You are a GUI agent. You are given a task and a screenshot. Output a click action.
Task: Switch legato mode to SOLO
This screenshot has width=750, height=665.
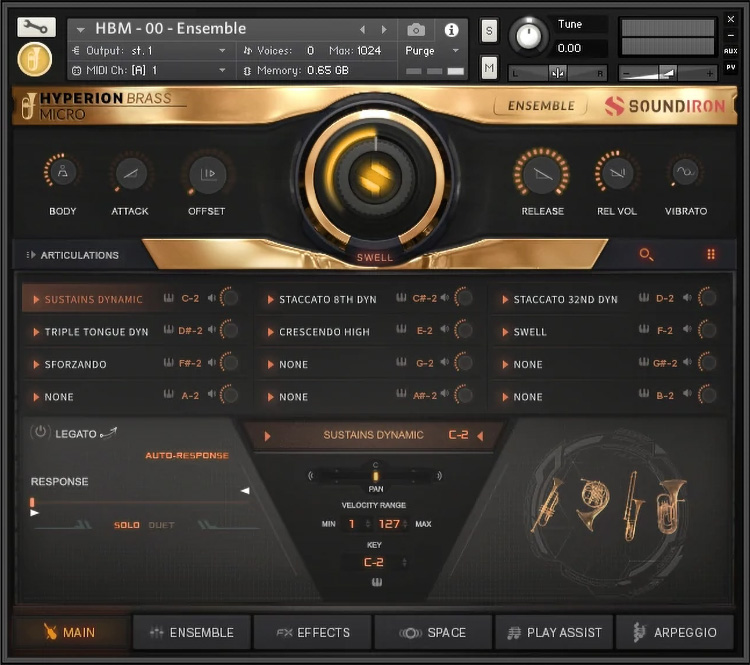point(127,525)
